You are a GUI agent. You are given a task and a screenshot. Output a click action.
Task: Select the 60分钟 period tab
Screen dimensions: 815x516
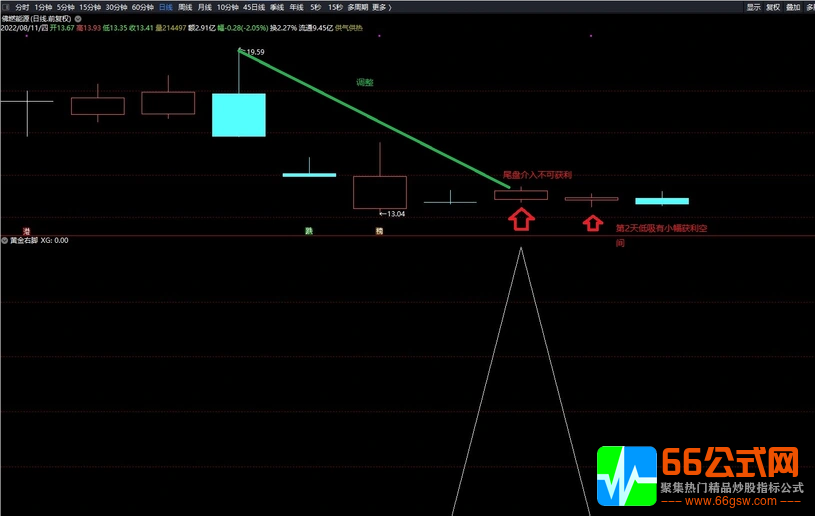[143, 7]
